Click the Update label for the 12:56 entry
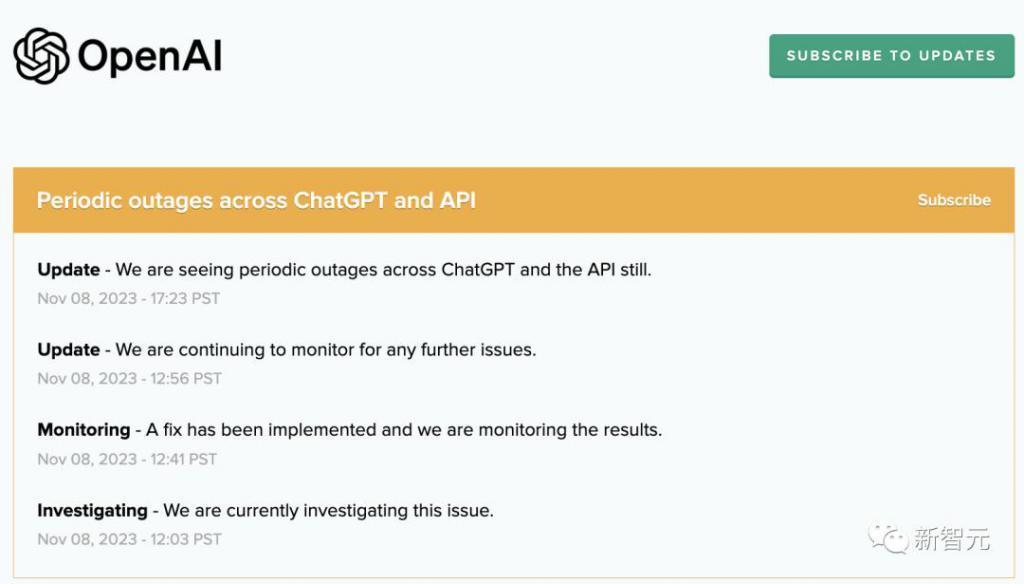Screen dimensions: 1024x584 pyautogui.click(x=68, y=350)
